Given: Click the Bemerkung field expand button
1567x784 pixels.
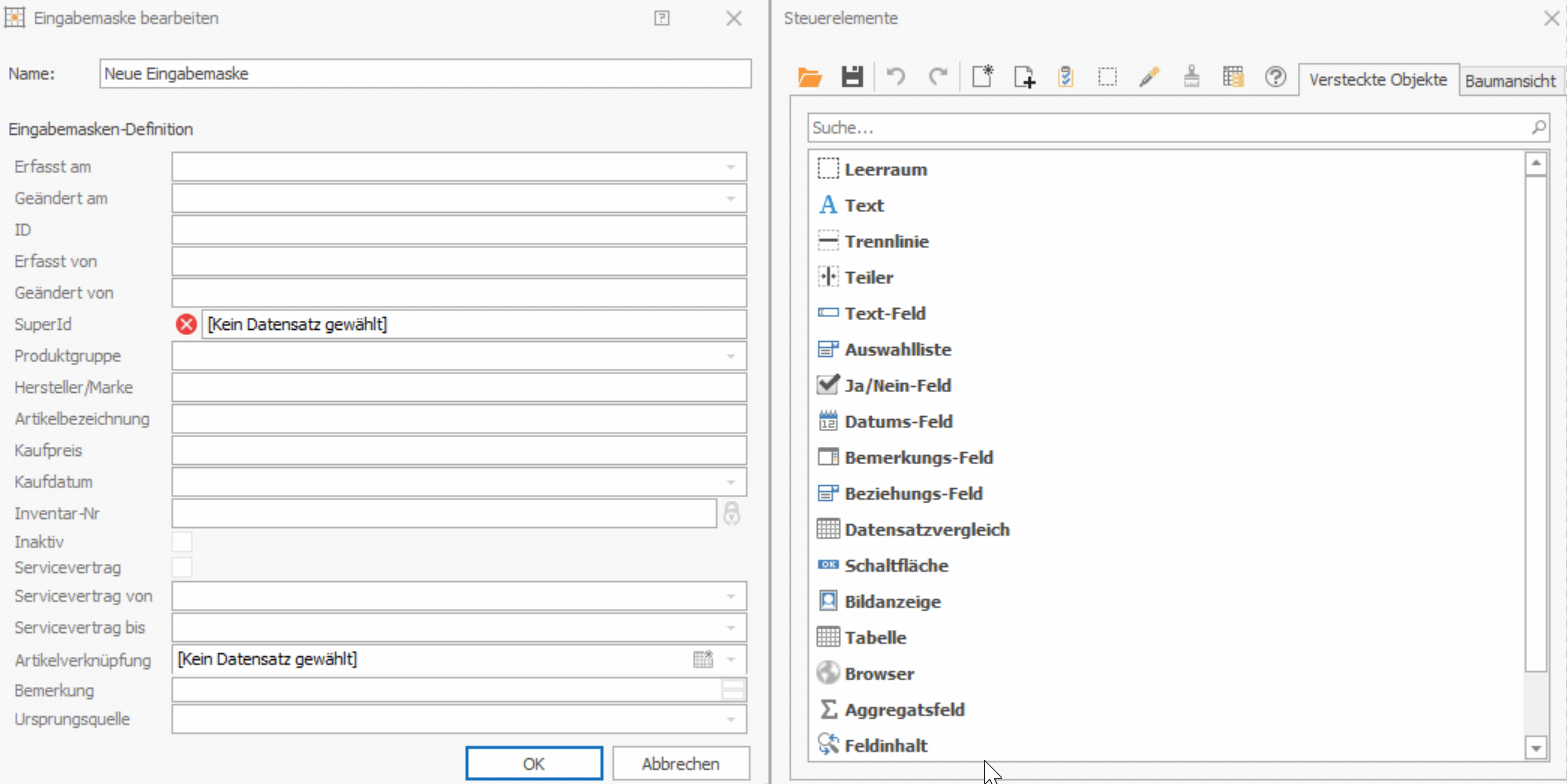Looking at the screenshot, I should coord(733,690).
